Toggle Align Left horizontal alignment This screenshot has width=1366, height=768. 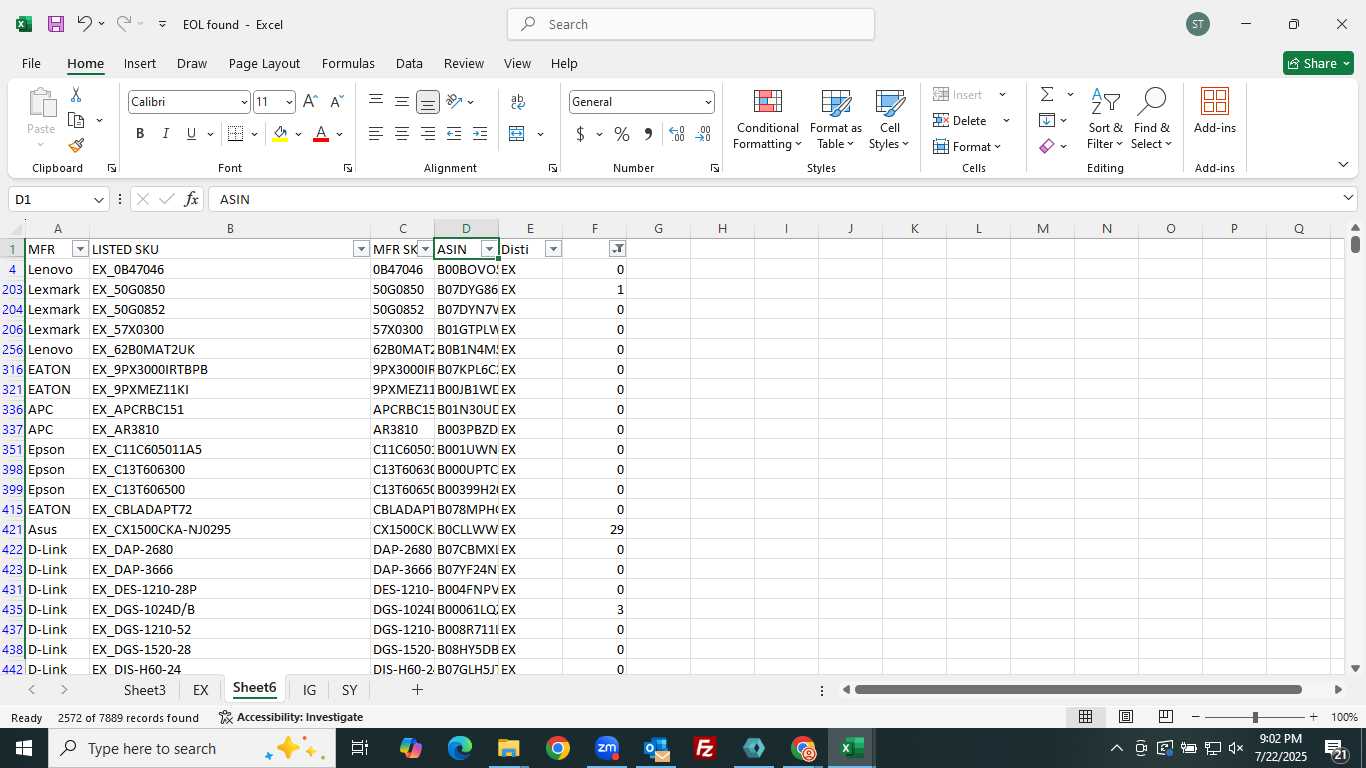tap(375, 134)
